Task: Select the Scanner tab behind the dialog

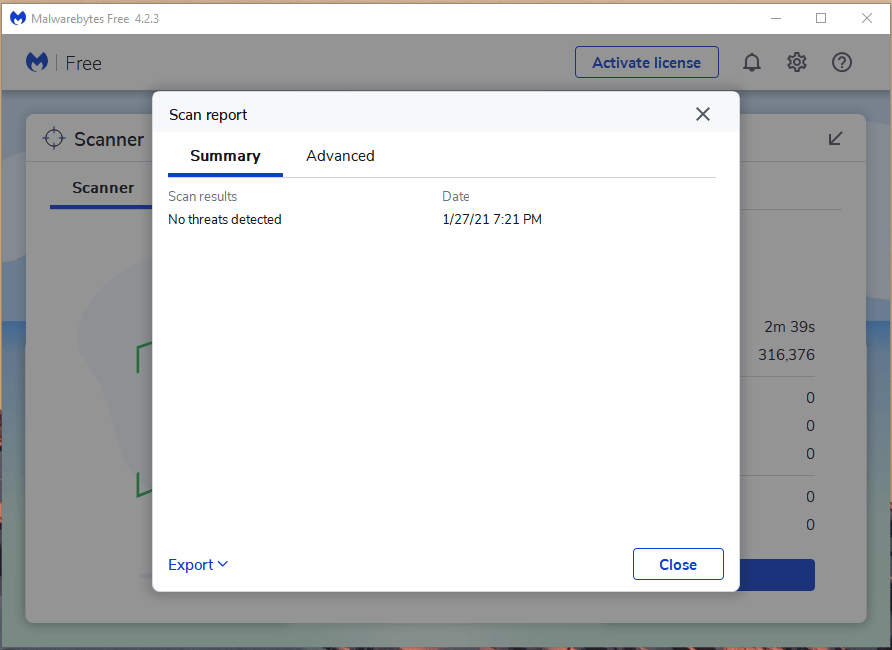Action: pos(103,188)
